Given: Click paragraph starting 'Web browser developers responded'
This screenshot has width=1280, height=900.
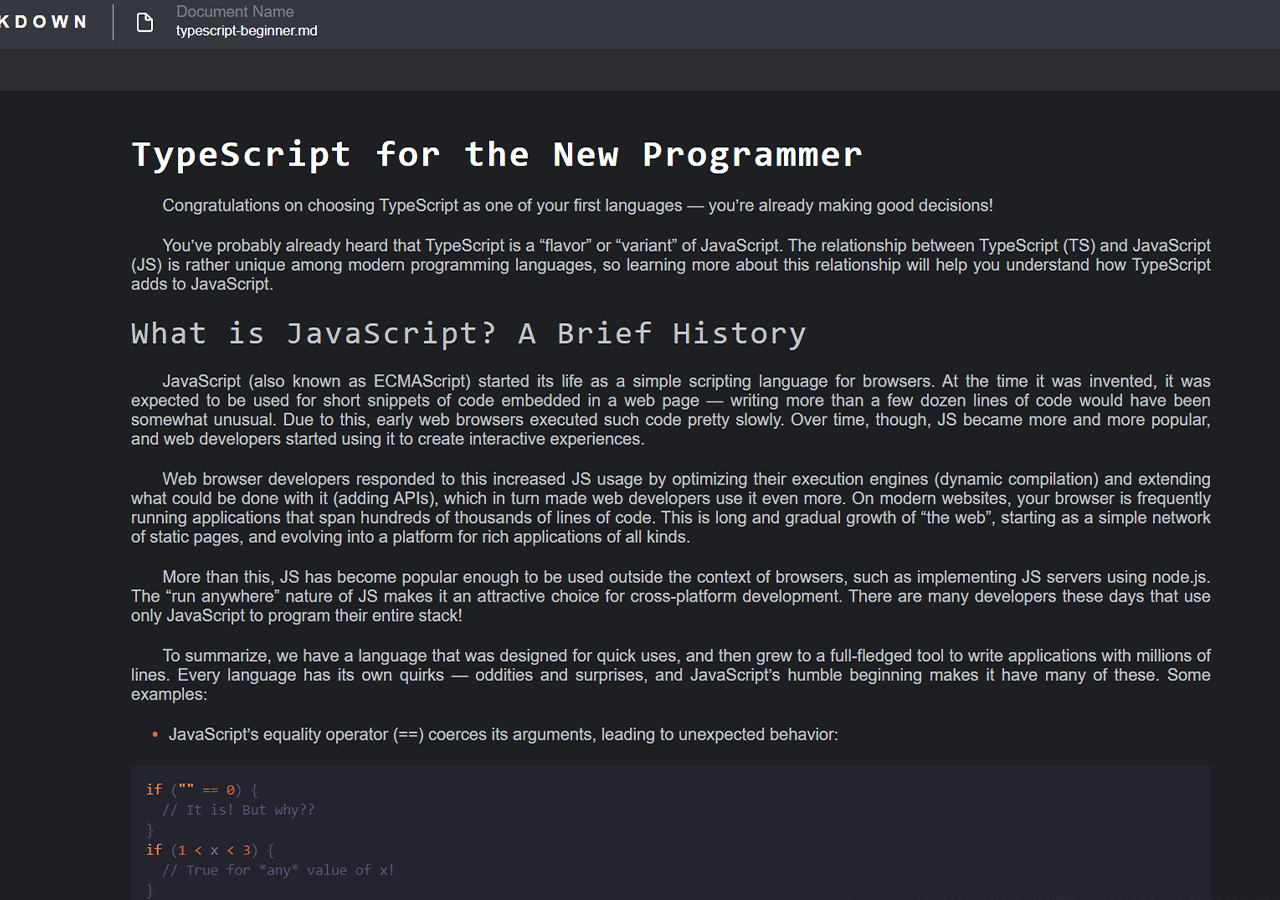Looking at the screenshot, I should (671, 508).
